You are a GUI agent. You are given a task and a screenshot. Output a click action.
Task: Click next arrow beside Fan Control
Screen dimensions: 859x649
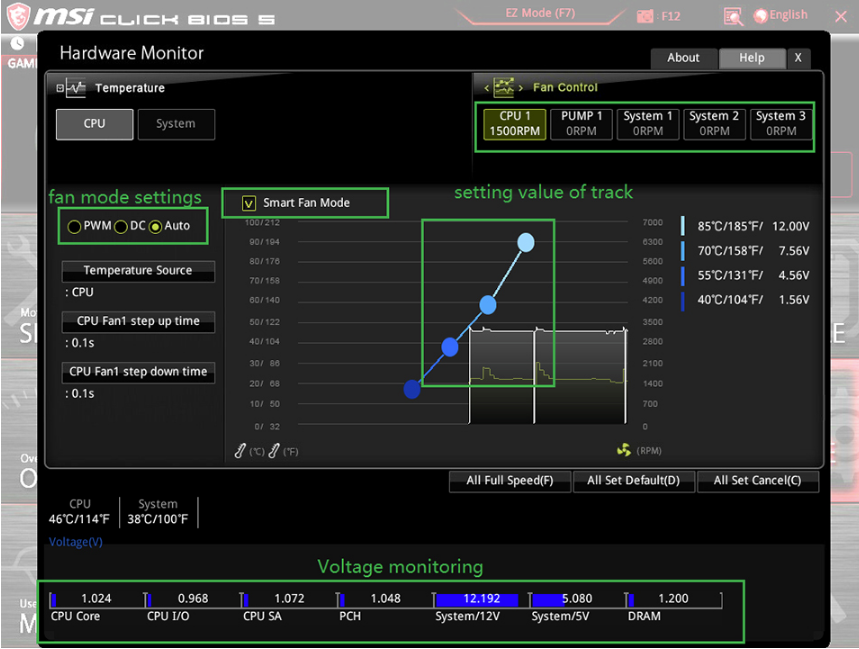(520, 88)
